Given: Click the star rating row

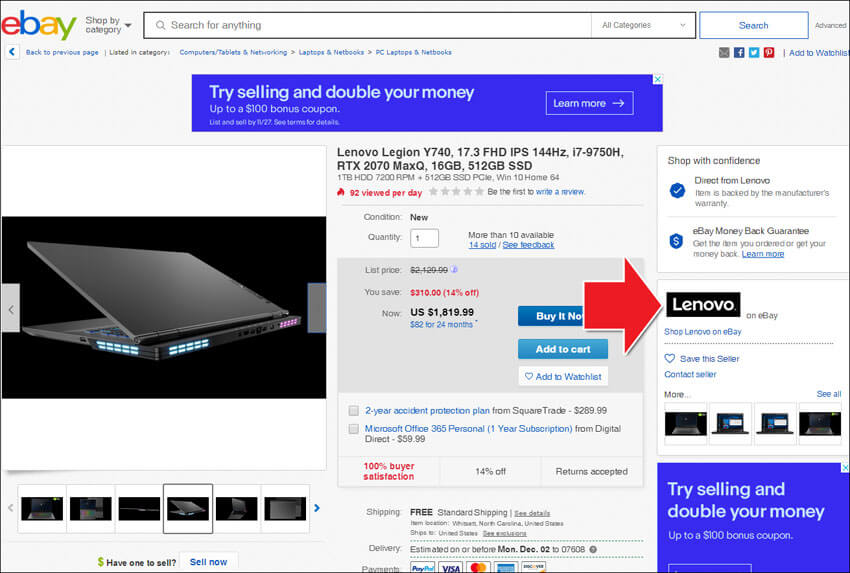Looking at the screenshot, I should 456,191.
